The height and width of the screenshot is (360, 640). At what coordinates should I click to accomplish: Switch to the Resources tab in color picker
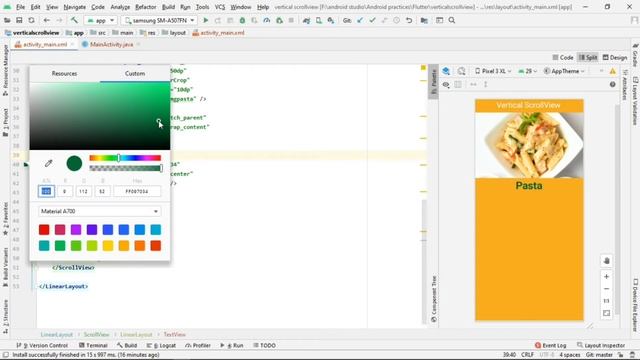[64, 73]
